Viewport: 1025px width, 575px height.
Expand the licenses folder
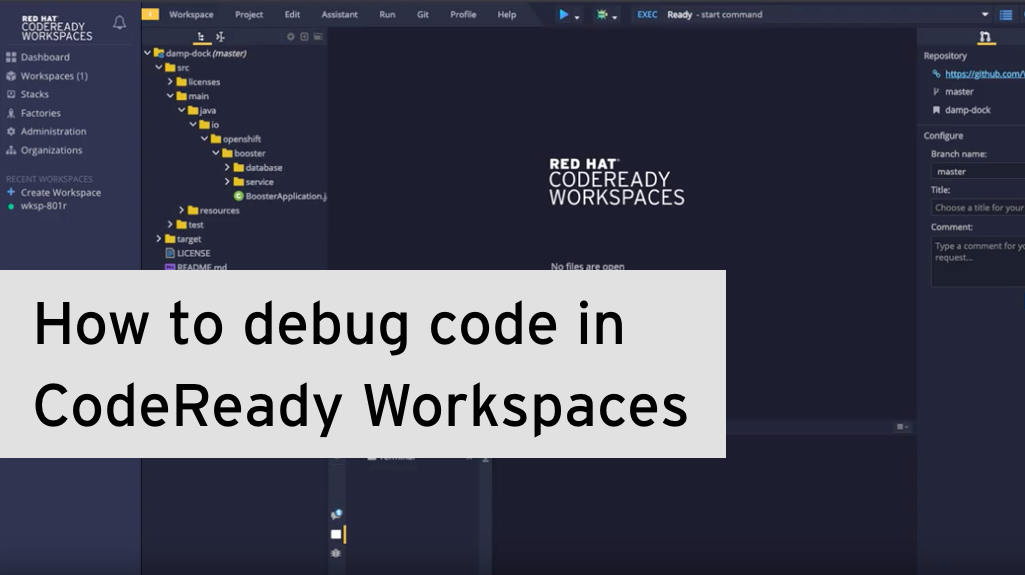click(x=170, y=82)
